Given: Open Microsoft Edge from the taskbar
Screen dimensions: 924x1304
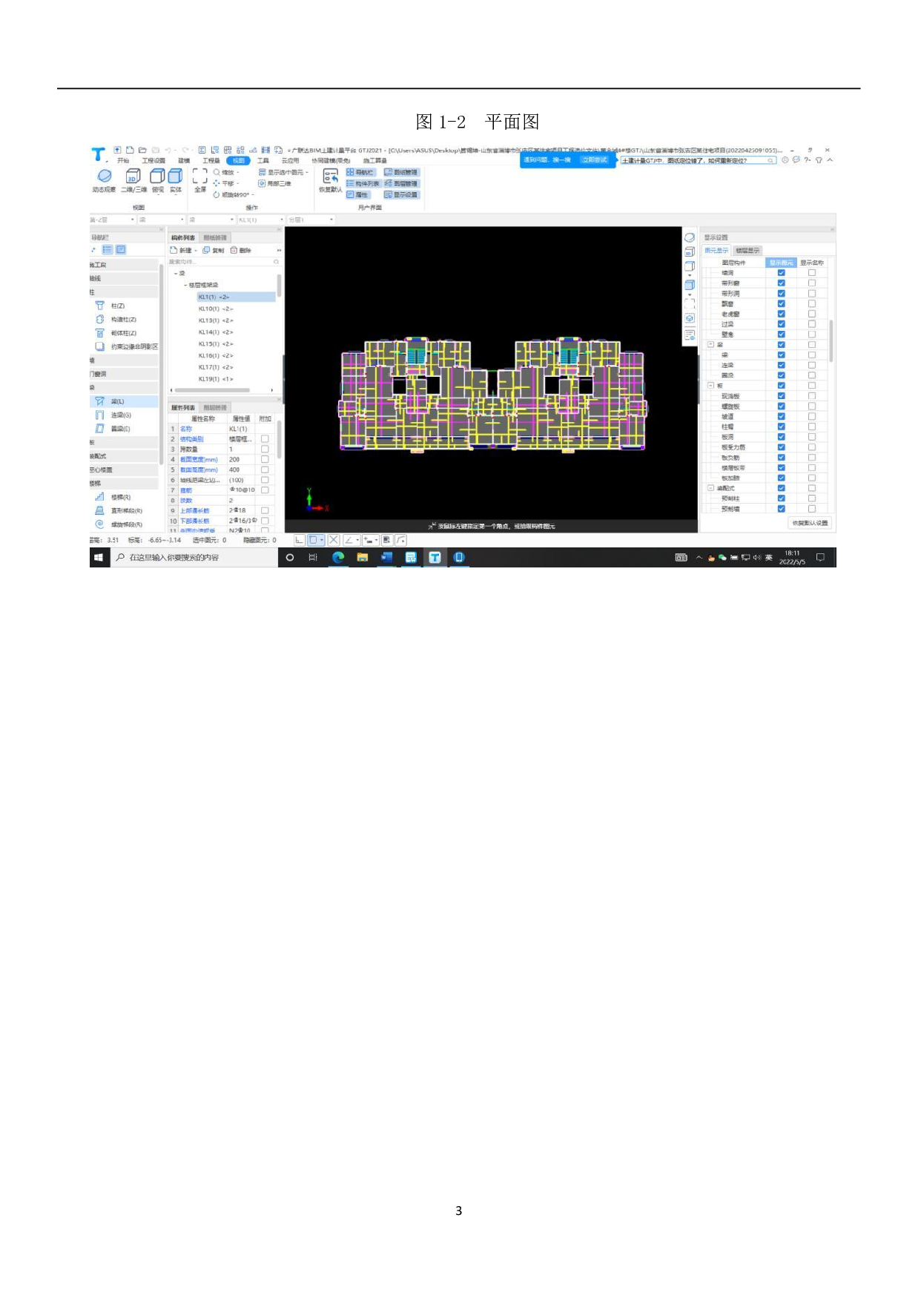Looking at the screenshot, I should coord(338,557).
